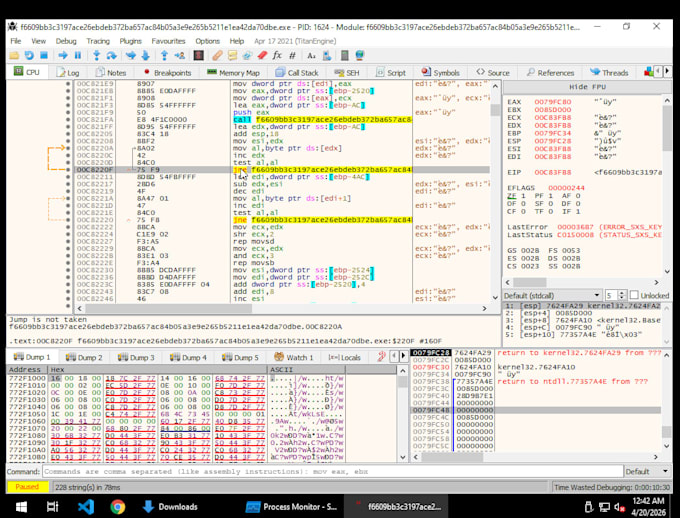
Task: Start trace into
Action: [131, 56]
